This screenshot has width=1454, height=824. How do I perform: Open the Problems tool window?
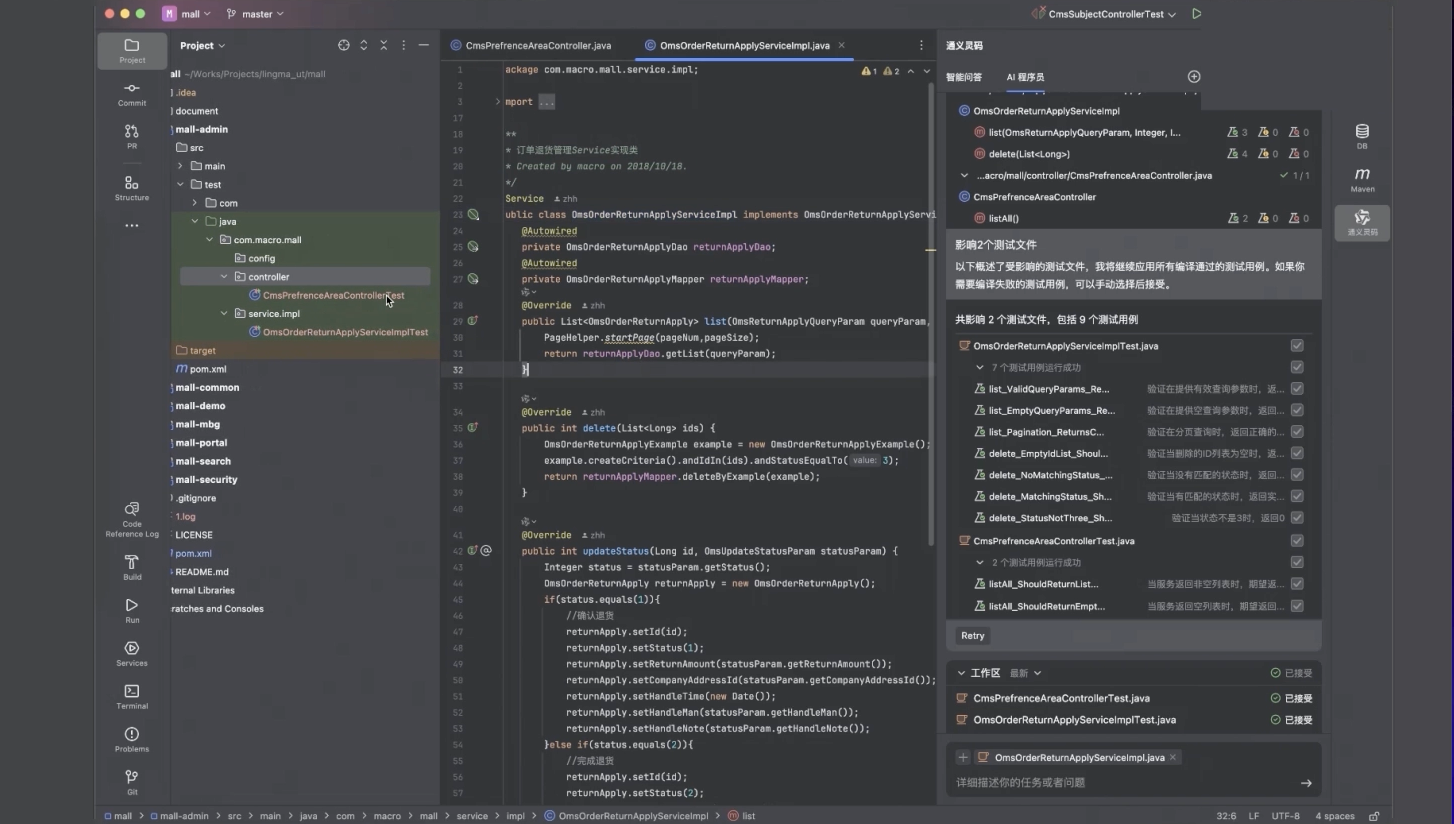(x=132, y=739)
